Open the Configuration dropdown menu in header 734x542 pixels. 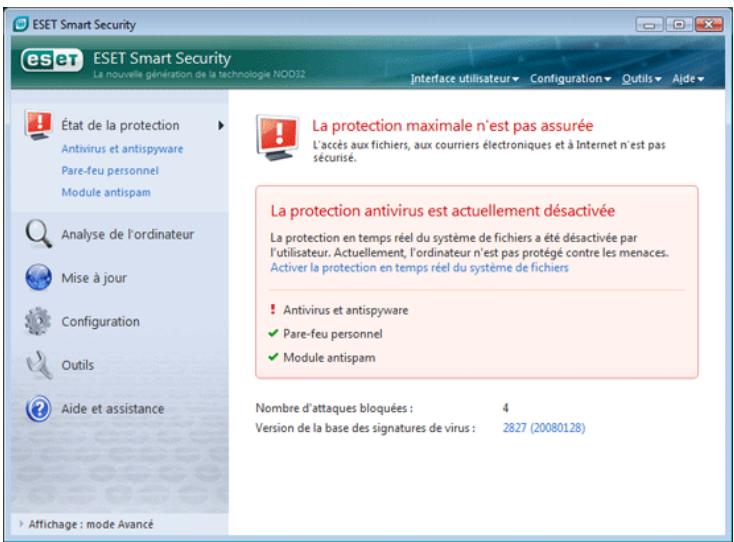click(570, 79)
